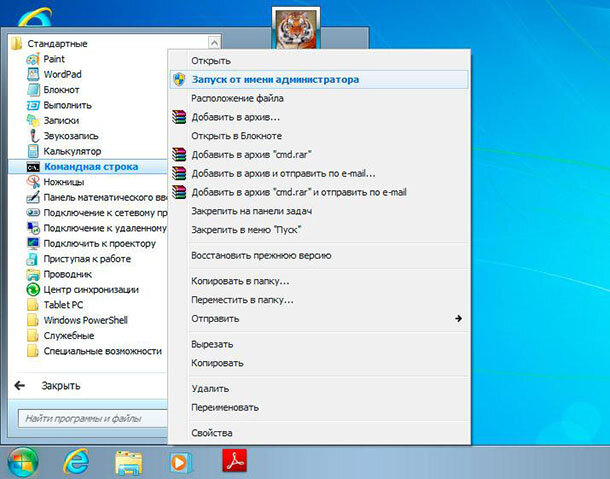Launch Adobe Reader from taskbar
Screen dimensions: 610x479
pyautogui.click(x=234, y=460)
